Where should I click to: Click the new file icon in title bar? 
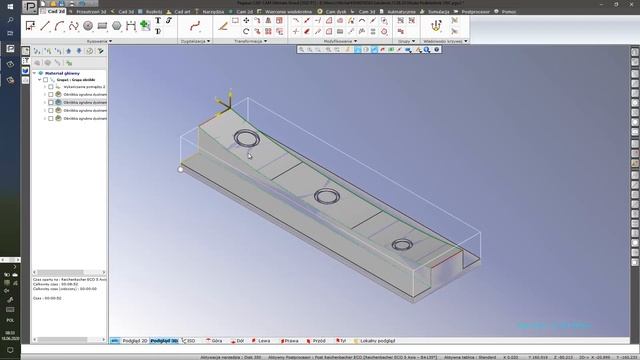click(x=43, y=3)
